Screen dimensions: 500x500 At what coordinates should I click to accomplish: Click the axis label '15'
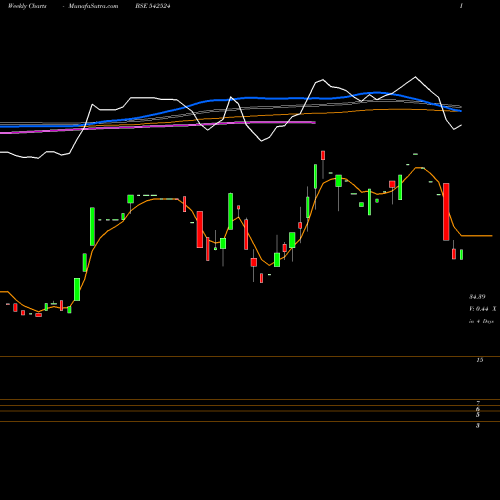(480, 360)
